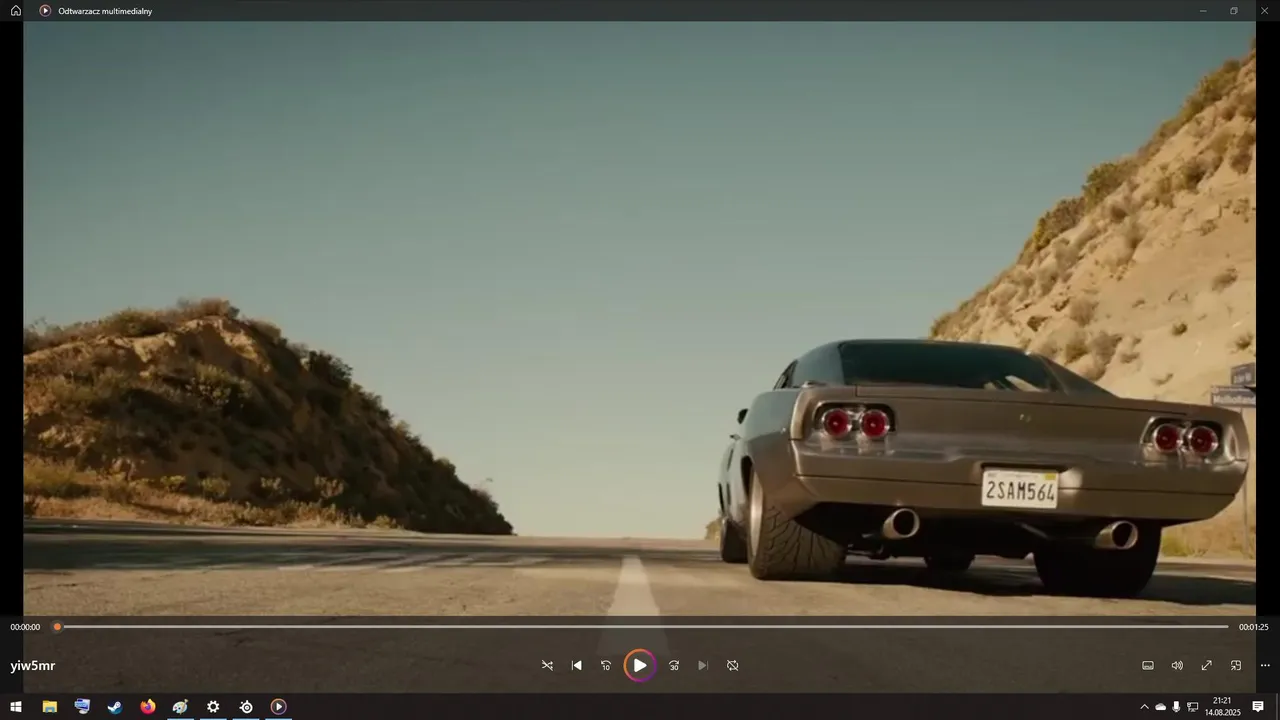Open the computer monitor app in taskbar
The height and width of the screenshot is (720, 1280).
pyautogui.click(x=82, y=707)
